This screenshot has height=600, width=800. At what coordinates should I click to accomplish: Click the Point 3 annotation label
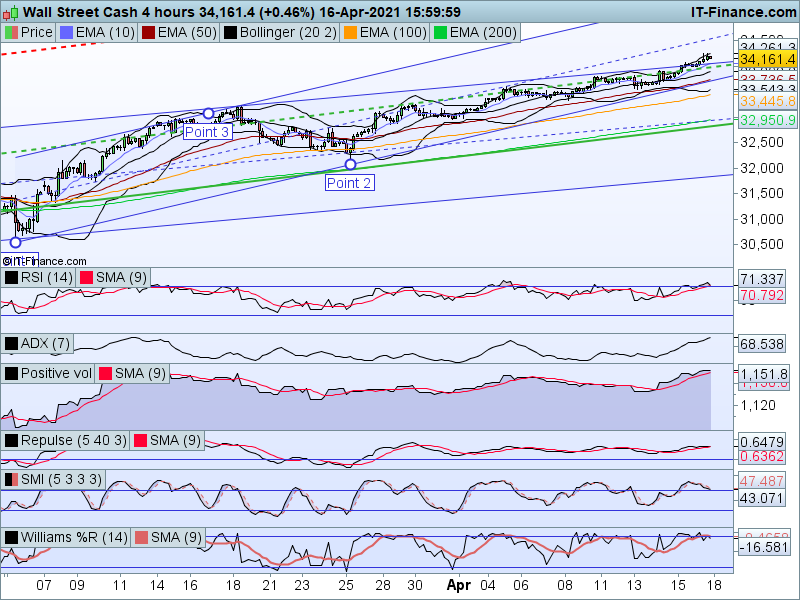point(207,132)
